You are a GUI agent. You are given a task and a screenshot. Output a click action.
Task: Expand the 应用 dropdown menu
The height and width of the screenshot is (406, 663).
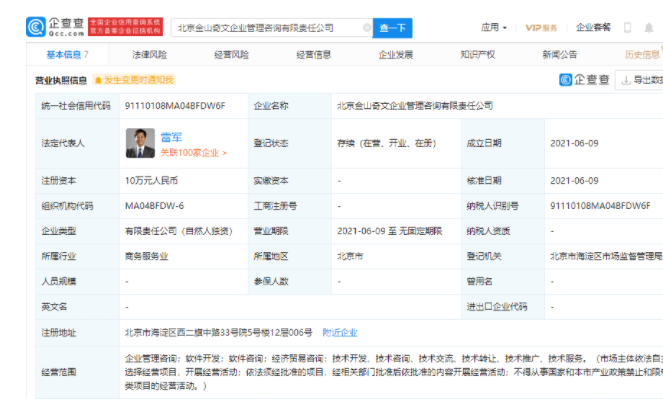pyautogui.click(x=493, y=27)
